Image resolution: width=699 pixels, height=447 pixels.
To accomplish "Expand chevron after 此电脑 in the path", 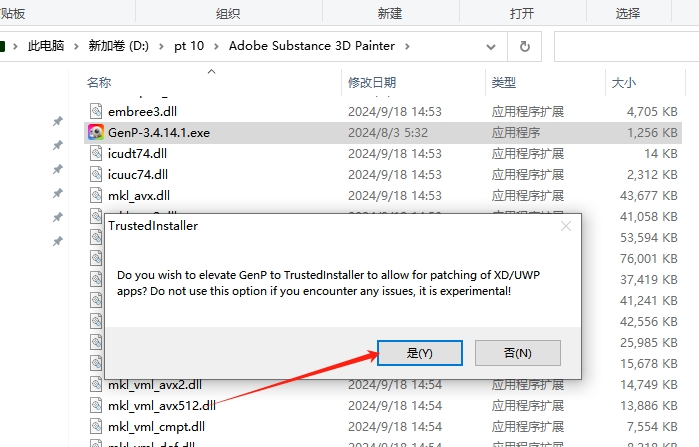I will 76,46.
